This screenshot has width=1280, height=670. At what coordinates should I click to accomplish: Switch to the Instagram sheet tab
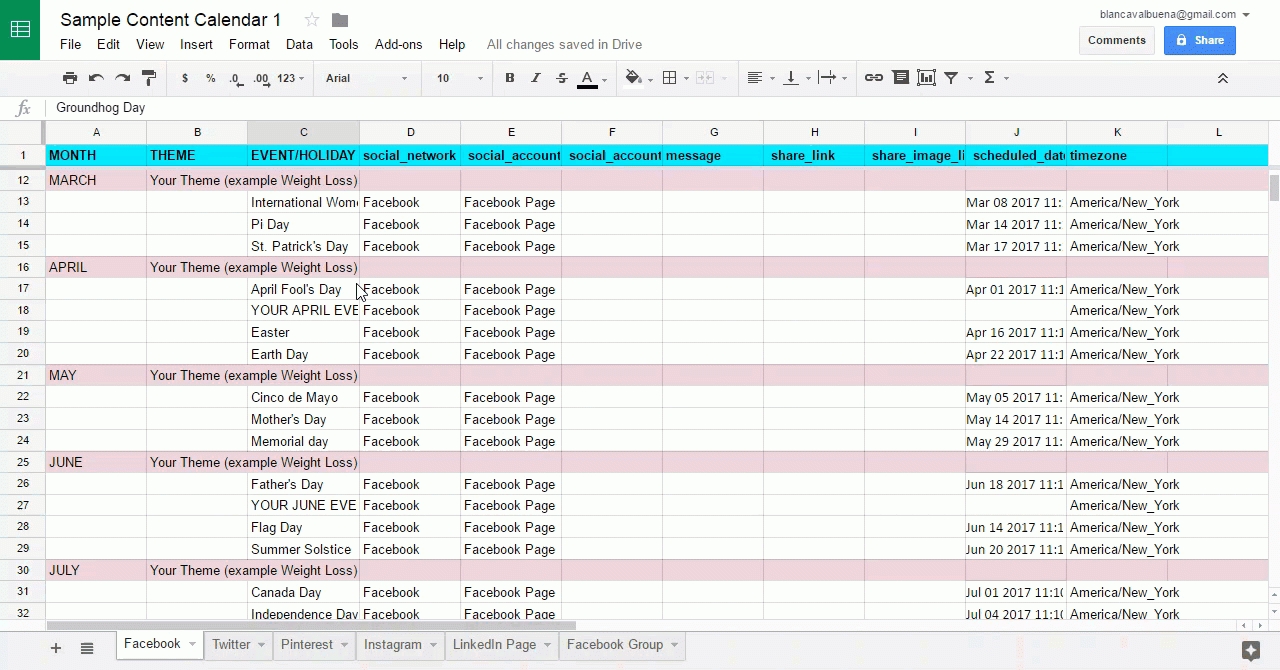400,645
